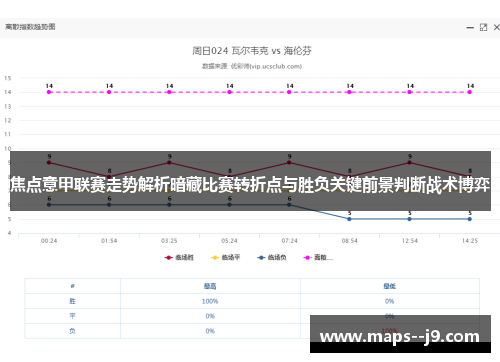Select magenta data point 14 at 00:24

tap(49, 92)
